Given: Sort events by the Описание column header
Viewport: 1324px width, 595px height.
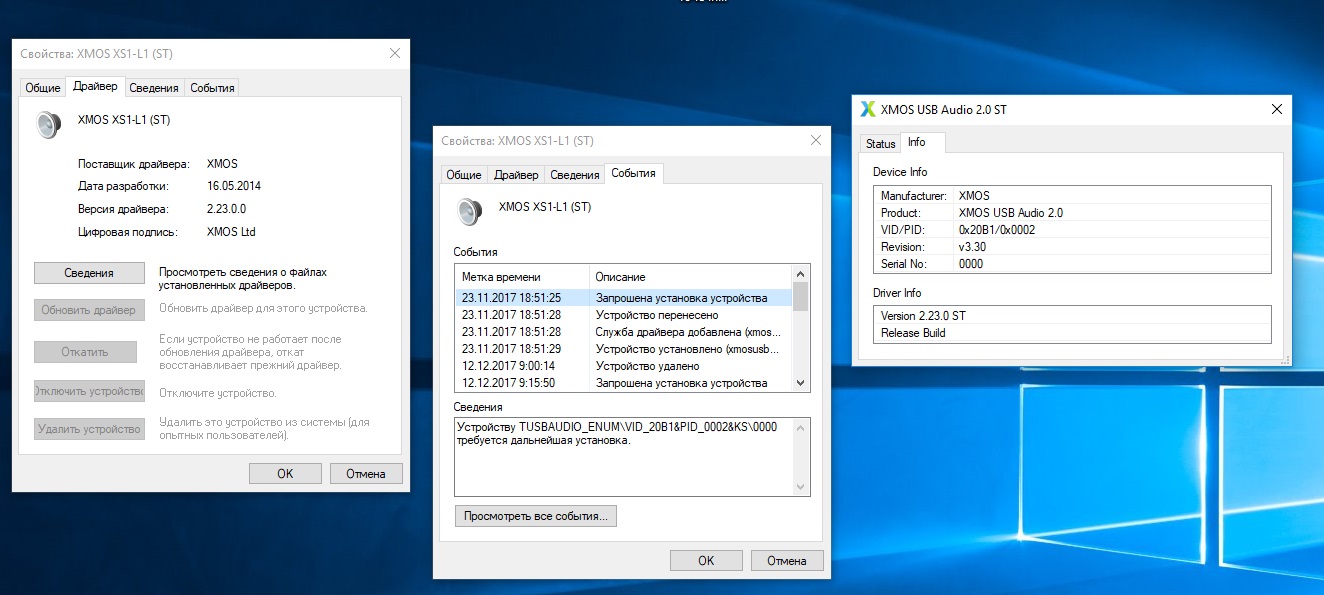Looking at the screenshot, I should coord(691,276).
